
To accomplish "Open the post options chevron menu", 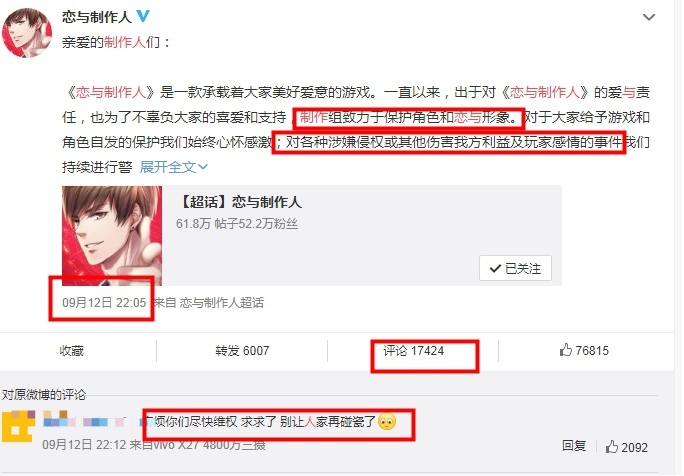I will click(649, 17).
